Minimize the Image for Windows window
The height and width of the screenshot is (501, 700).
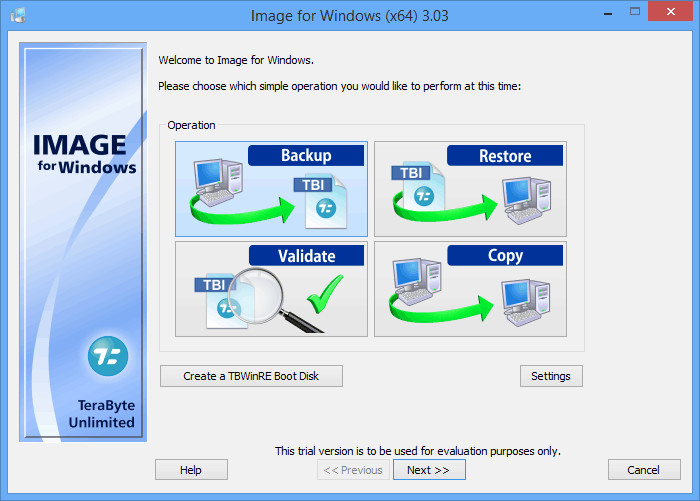(x=608, y=12)
